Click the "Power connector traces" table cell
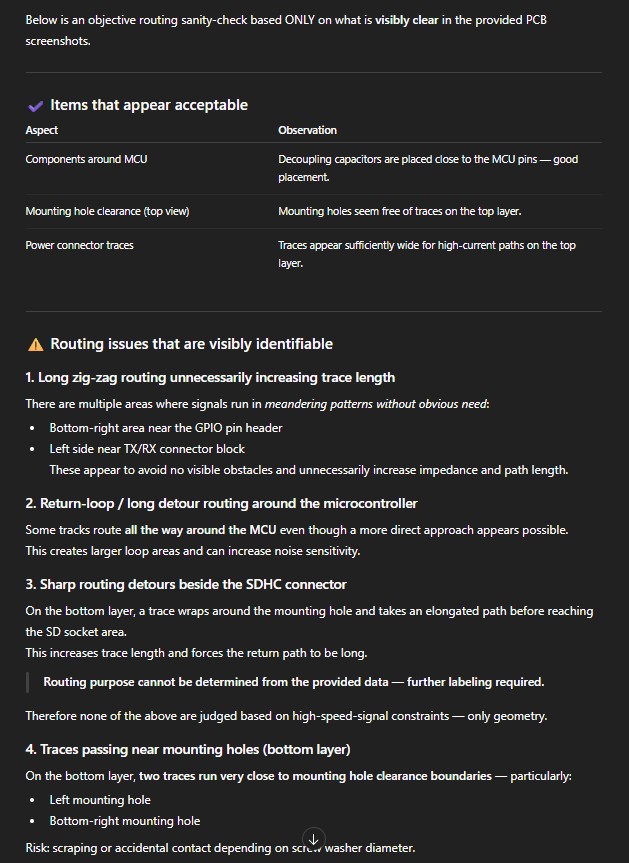 click(x=79, y=245)
